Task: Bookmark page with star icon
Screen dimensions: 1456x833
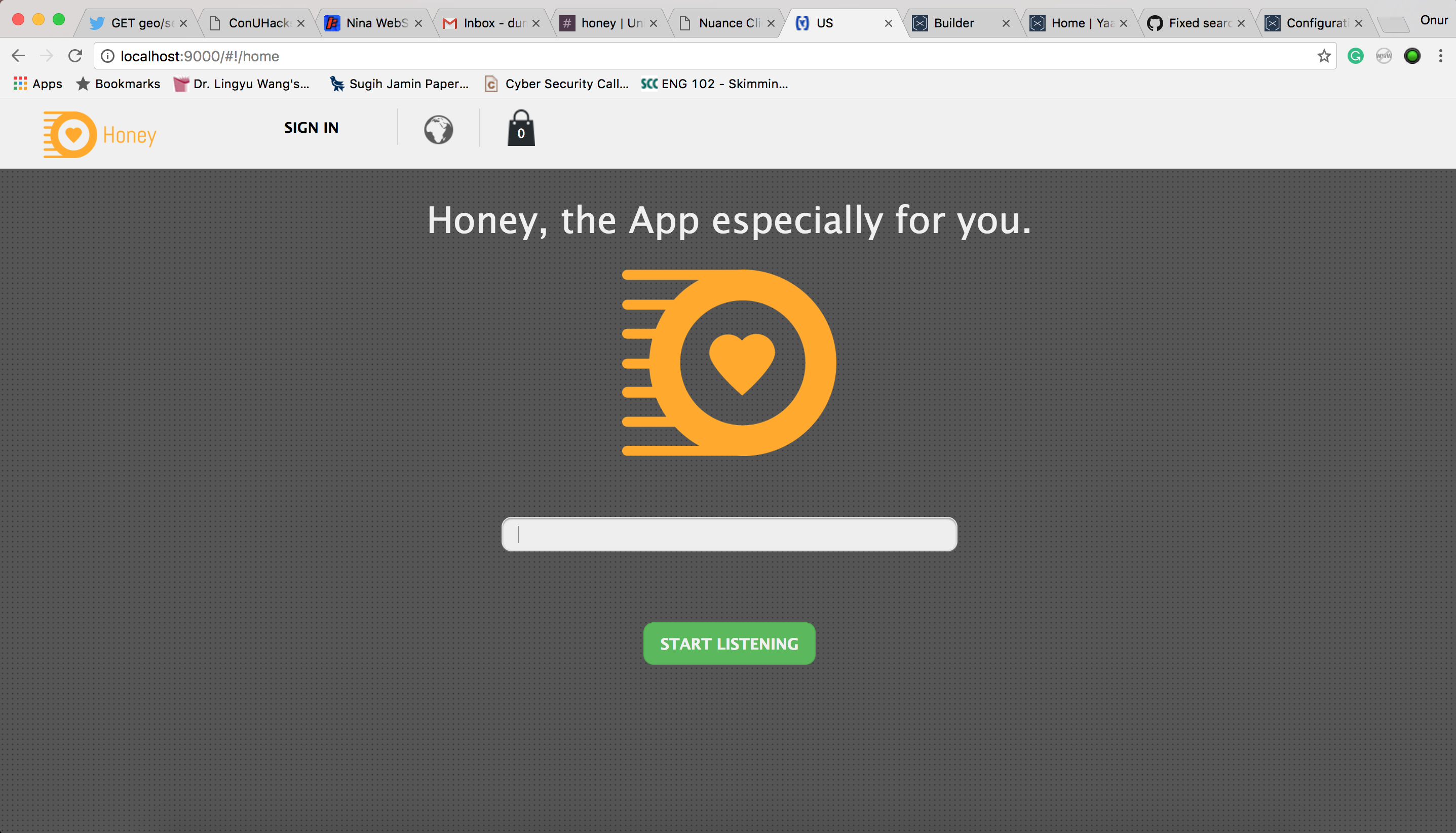Action: (x=1323, y=56)
